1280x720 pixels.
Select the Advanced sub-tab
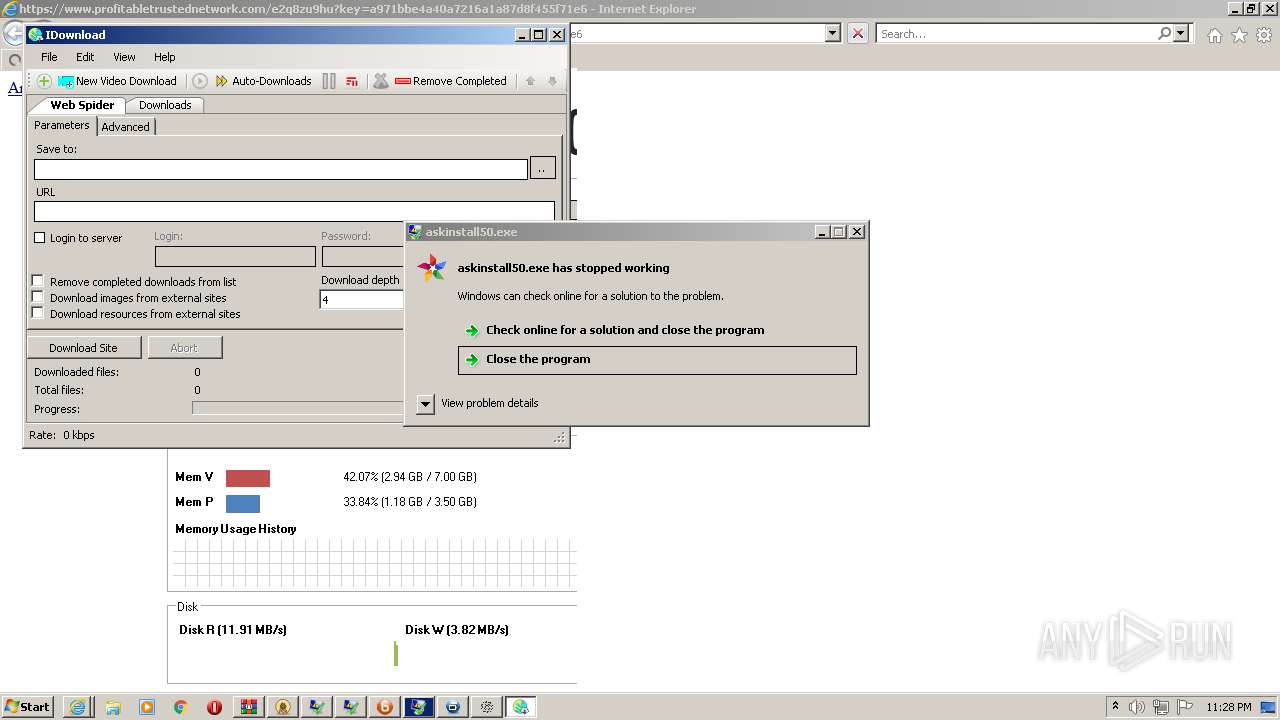pos(125,127)
